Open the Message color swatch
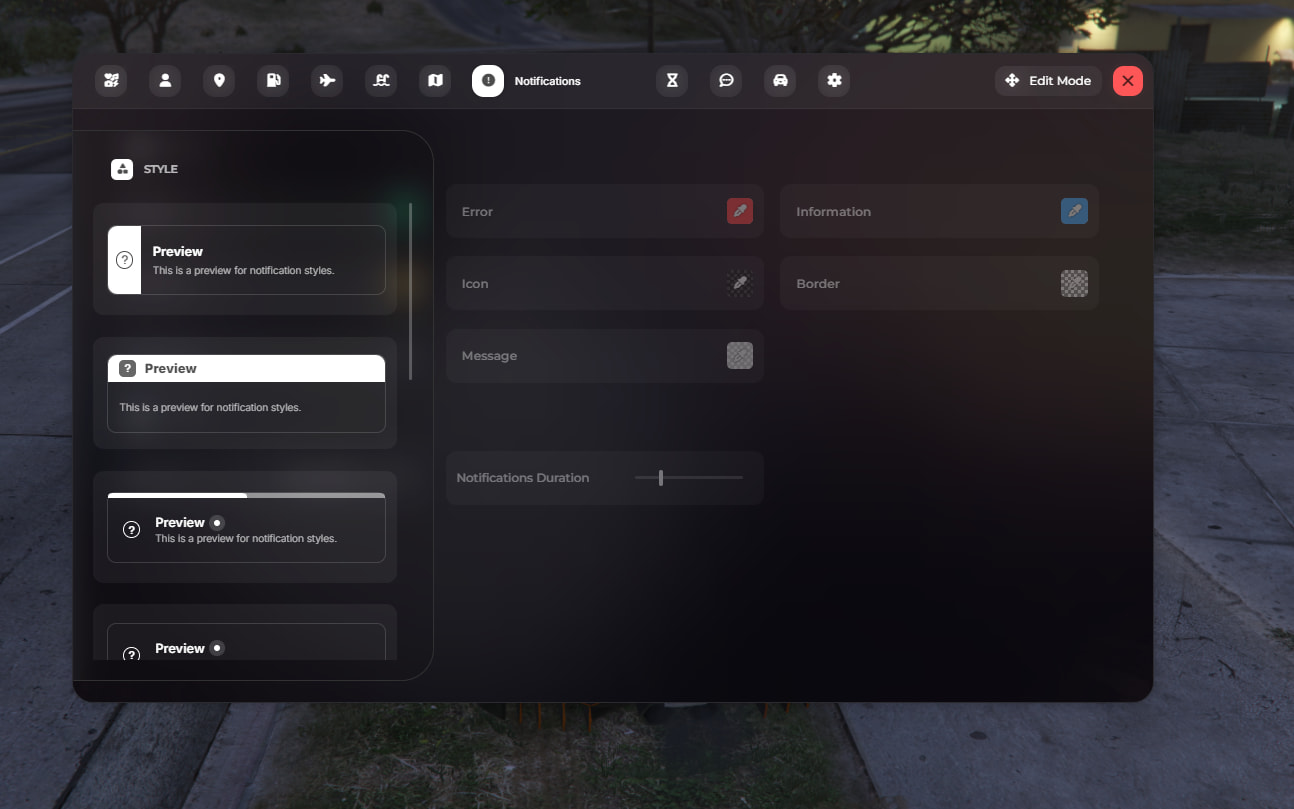The image size is (1294, 809). [x=740, y=355]
